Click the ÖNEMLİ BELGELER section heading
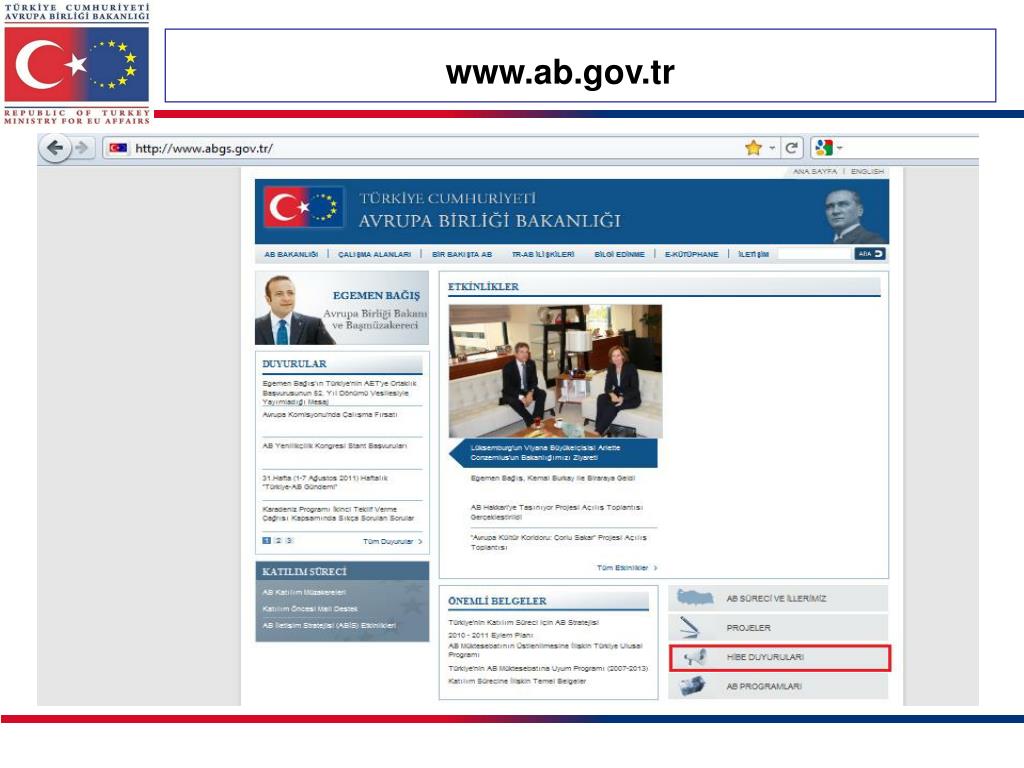 click(497, 601)
